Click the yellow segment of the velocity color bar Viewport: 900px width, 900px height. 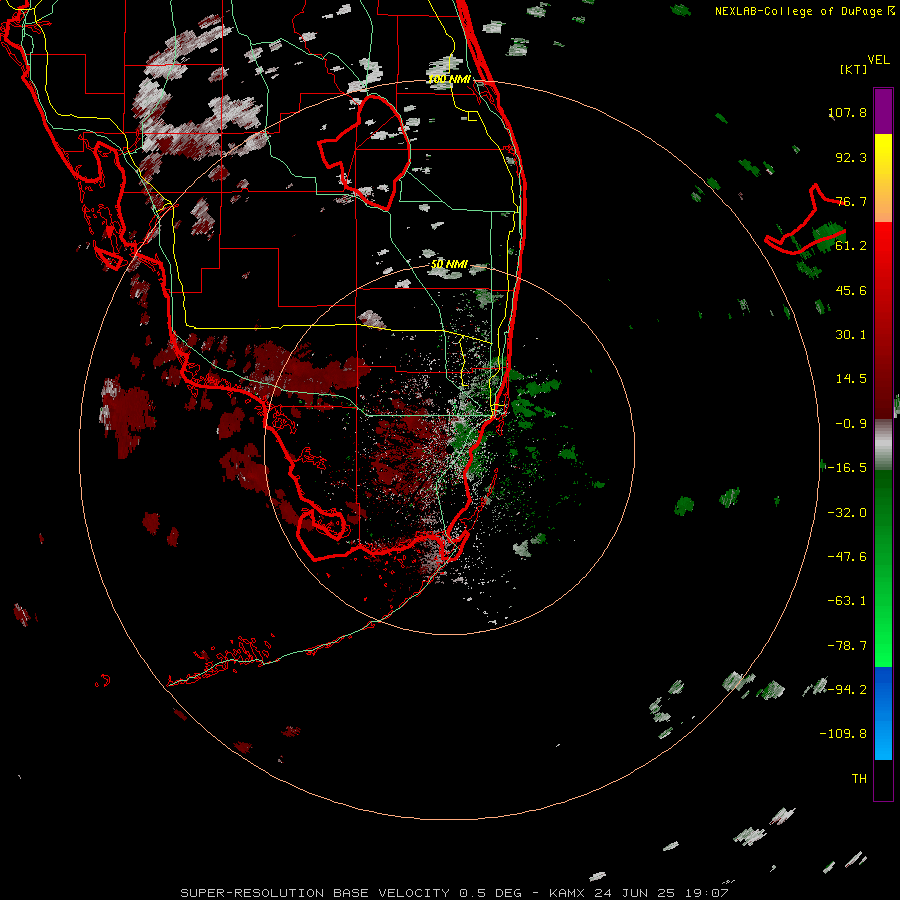pyautogui.click(x=883, y=158)
